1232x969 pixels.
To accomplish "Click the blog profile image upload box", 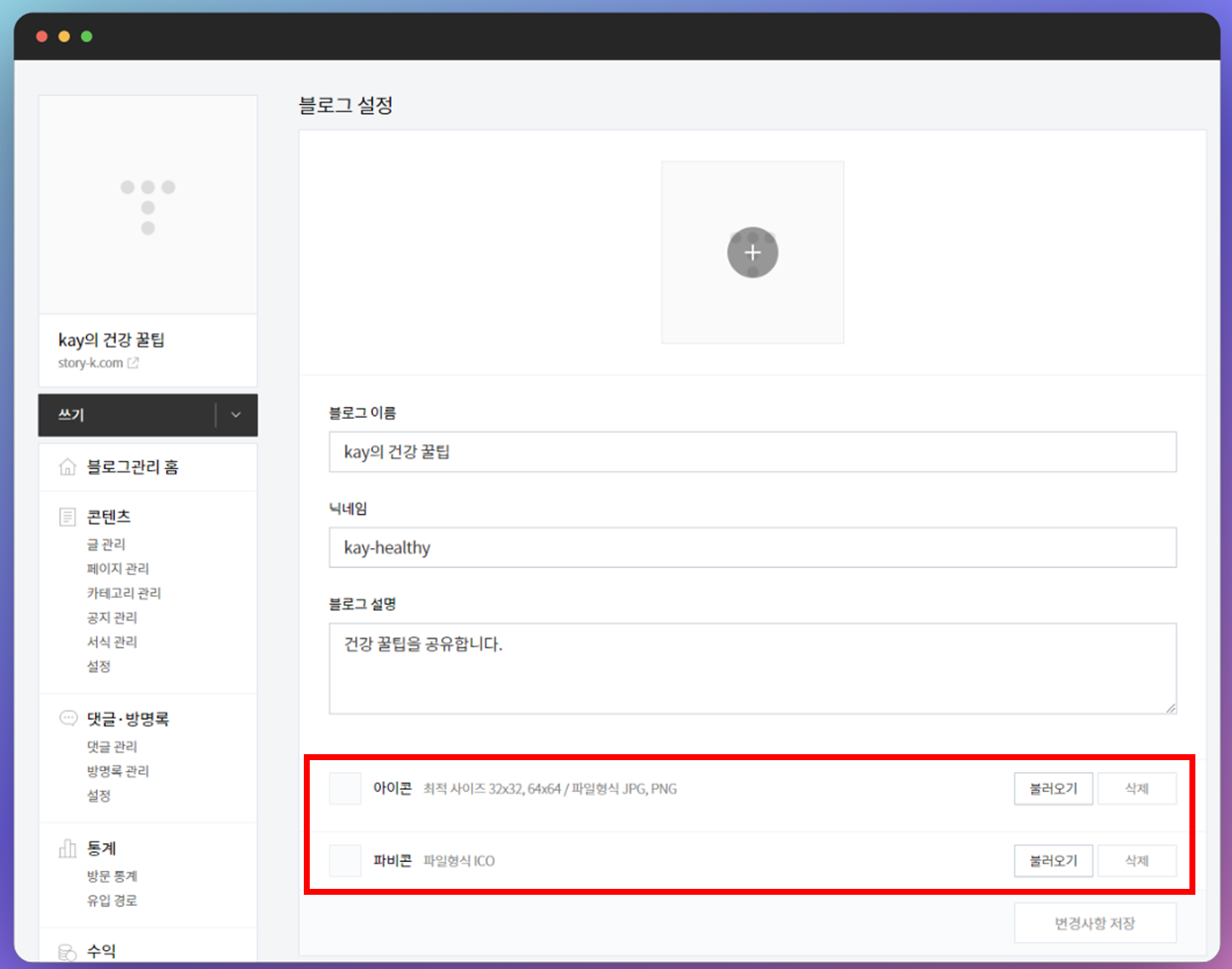I will (x=752, y=252).
